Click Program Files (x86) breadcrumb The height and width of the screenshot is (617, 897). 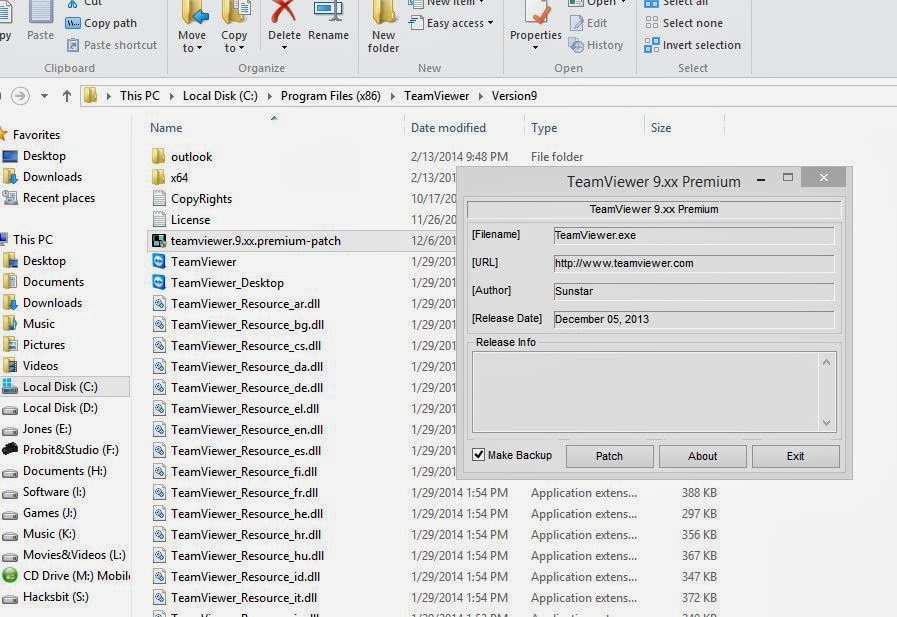[x=330, y=95]
